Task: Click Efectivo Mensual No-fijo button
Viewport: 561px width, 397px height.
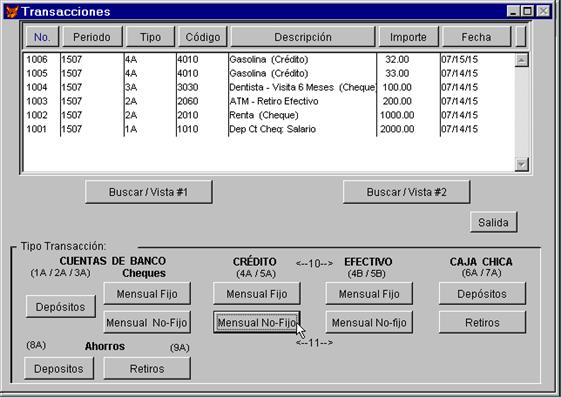Action: point(369,322)
